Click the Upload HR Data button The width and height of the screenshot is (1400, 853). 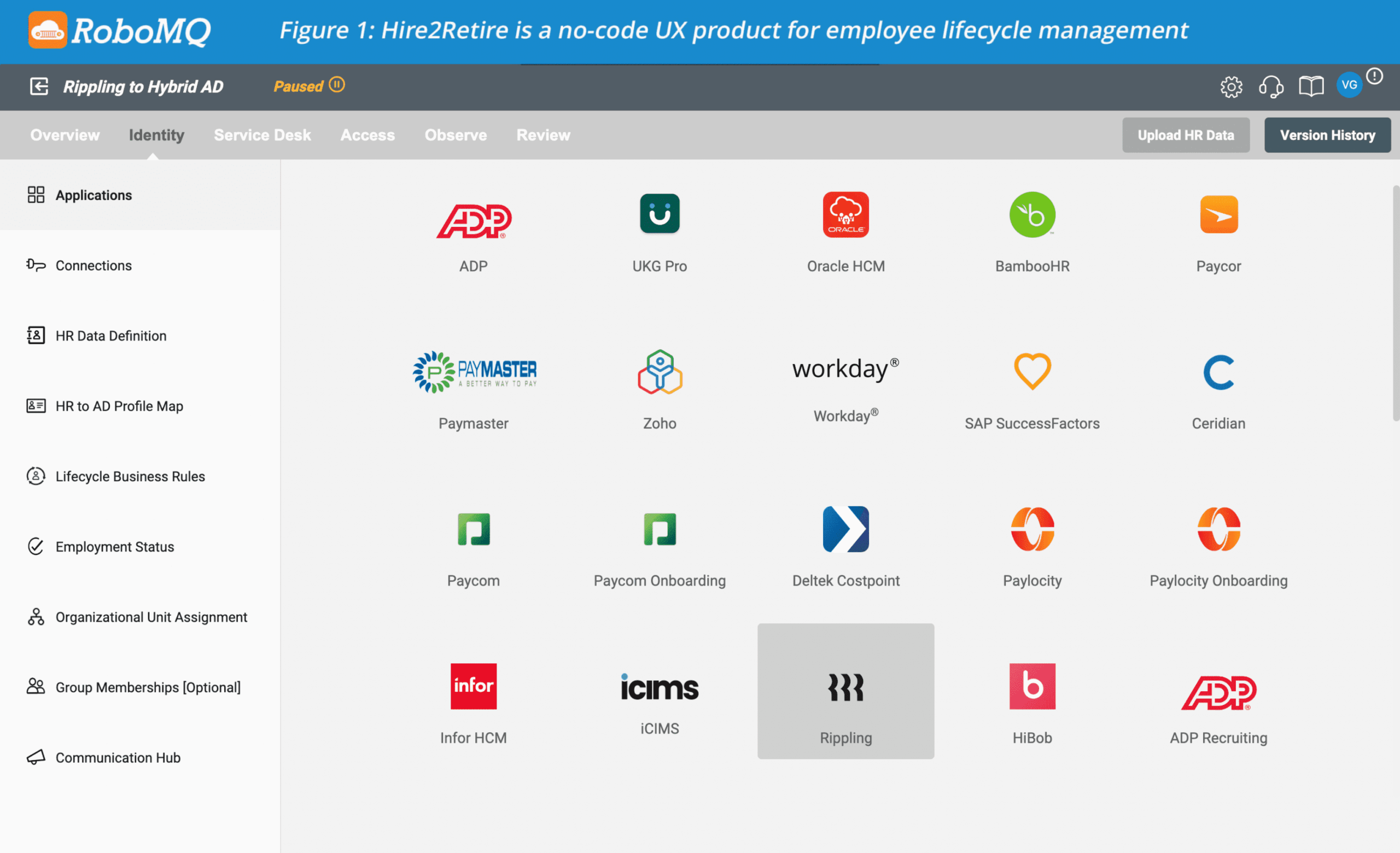1185,135
